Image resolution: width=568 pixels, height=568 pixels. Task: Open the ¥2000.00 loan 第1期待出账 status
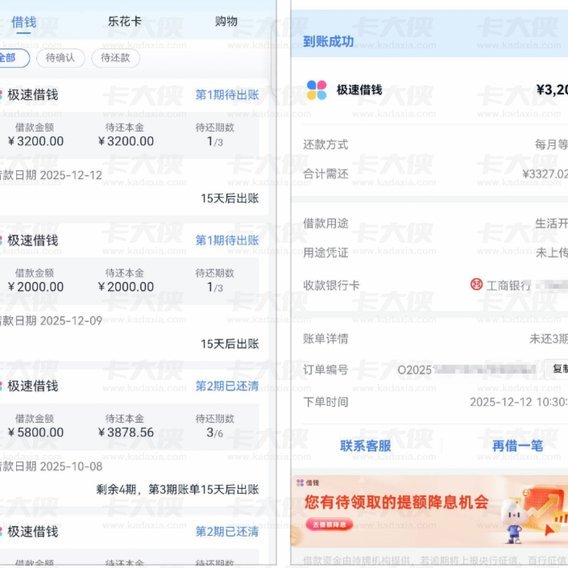point(227,240)
